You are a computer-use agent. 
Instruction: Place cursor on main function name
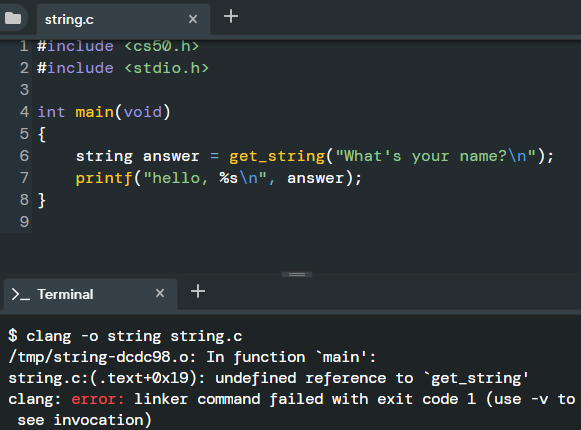click(94, 112)
